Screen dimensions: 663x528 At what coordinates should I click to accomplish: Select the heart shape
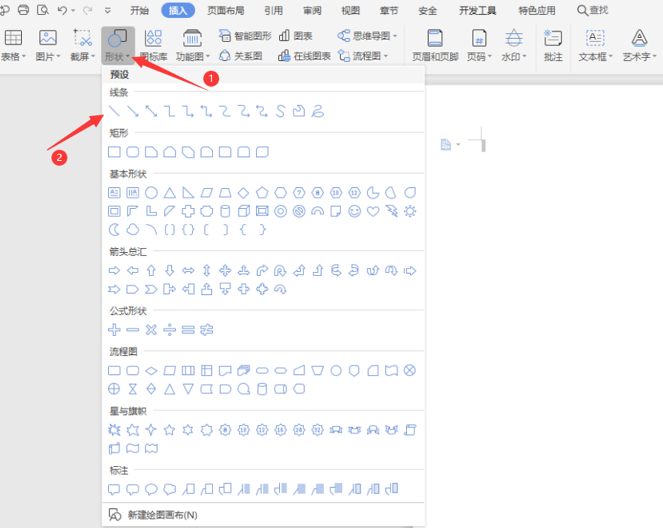(x=373, y=211)
